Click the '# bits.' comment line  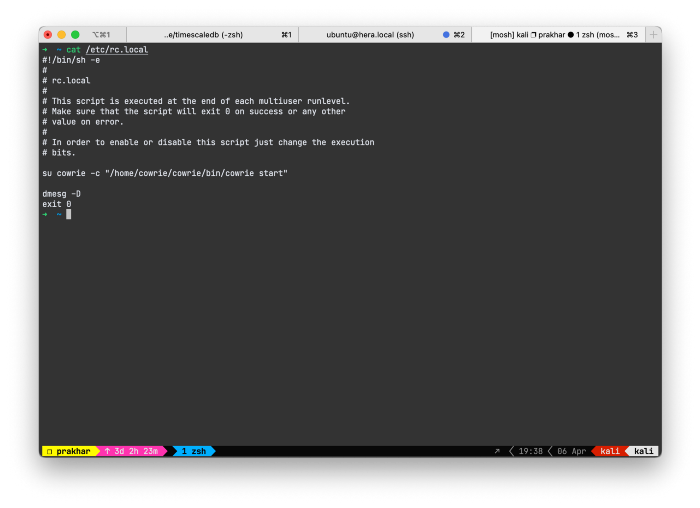click(x=59, y=153)
